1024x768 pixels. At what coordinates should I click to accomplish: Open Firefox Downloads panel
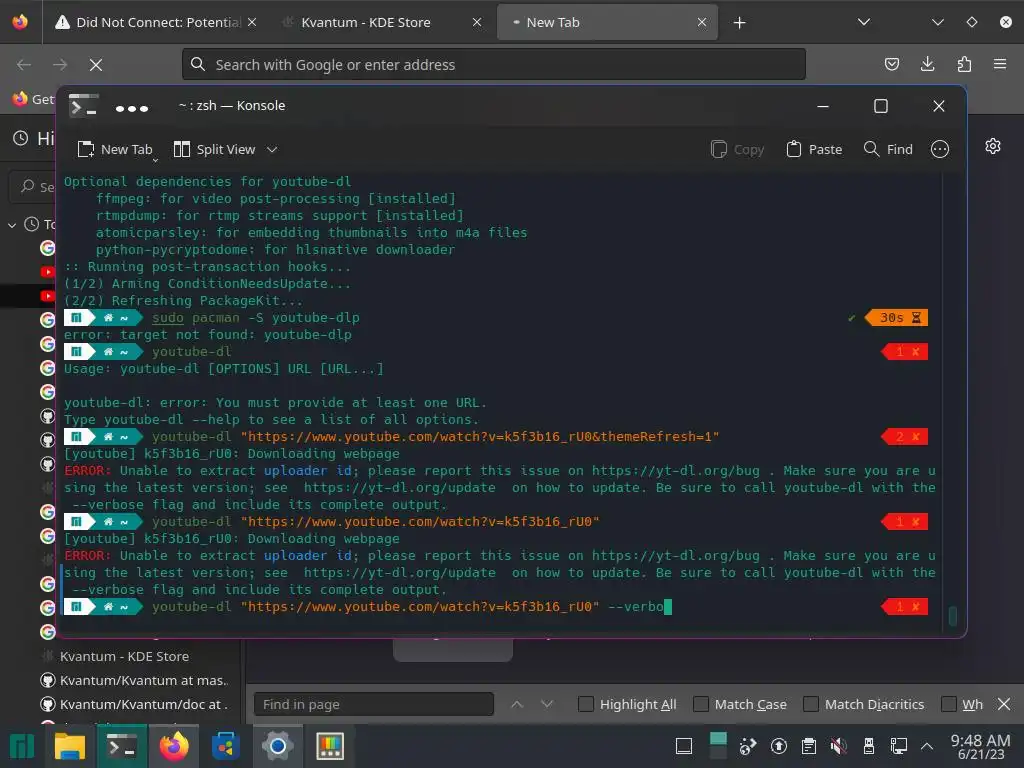pyautogui.click(x=927, y=64)
